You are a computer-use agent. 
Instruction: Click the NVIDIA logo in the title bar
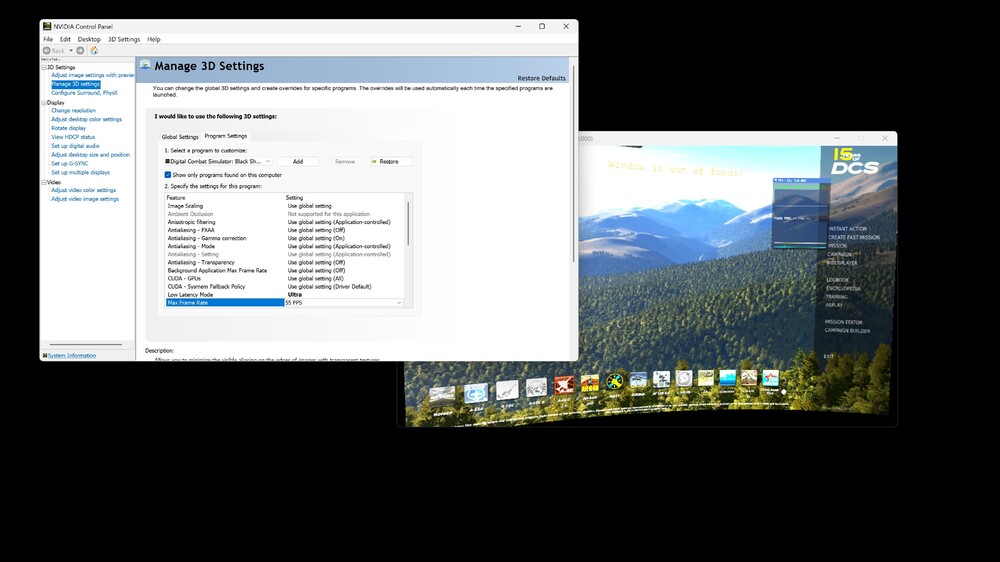(x=47, y=26)
